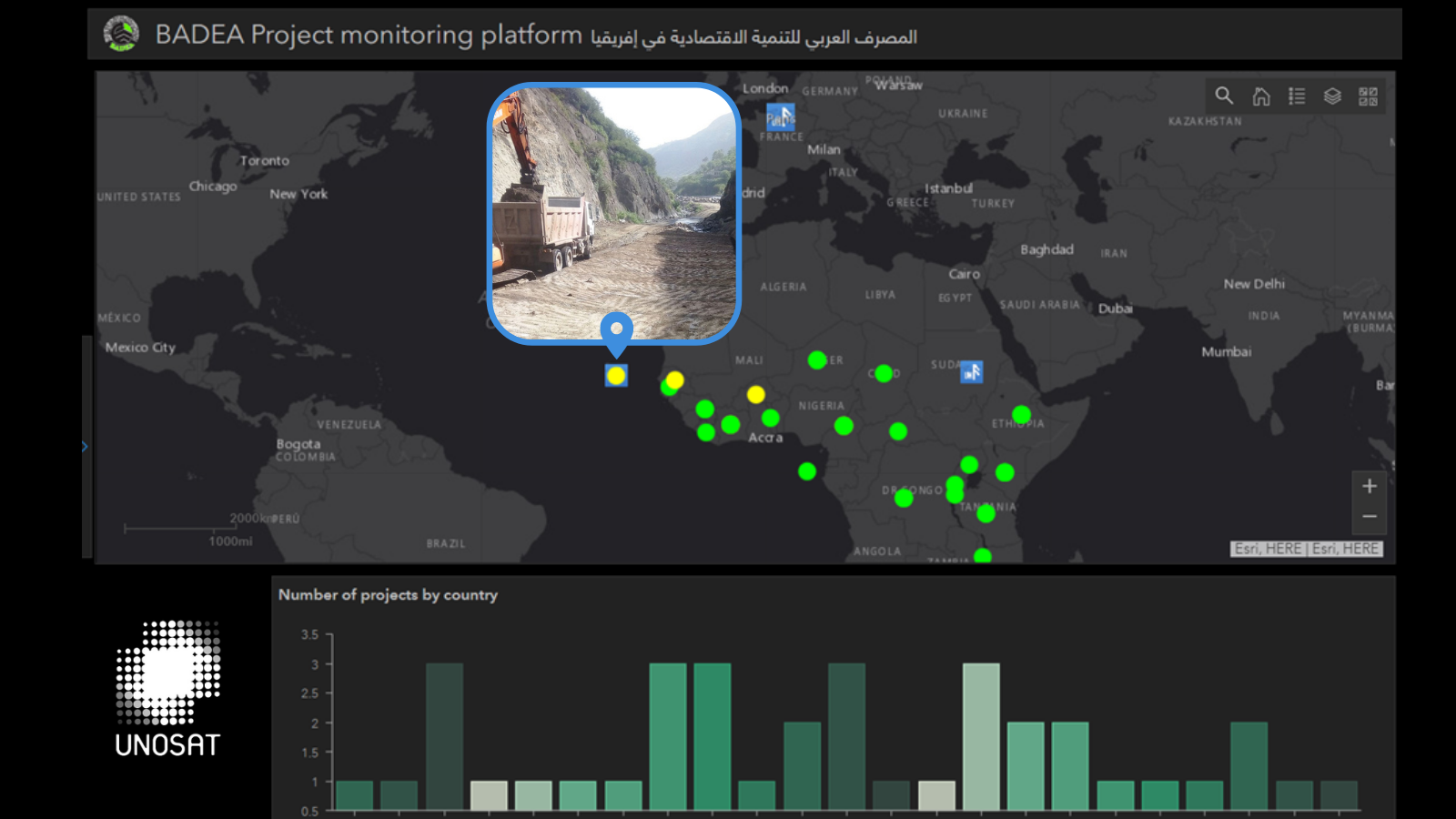This screenshot has height=819, width=1456.
Task: Reset map to home extent
Action: click(x=1260, y=96)
